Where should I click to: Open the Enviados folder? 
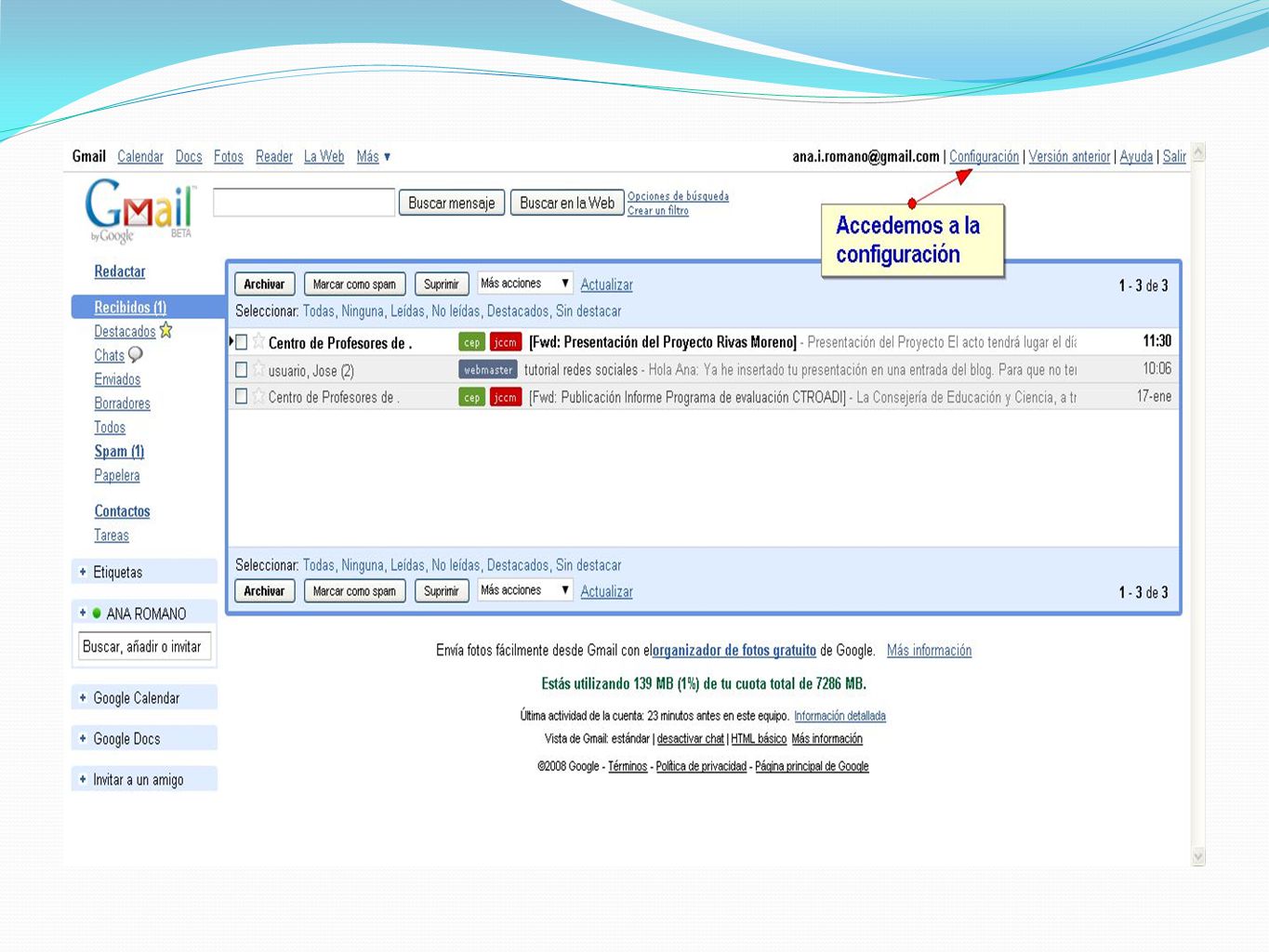coord(117,378)
